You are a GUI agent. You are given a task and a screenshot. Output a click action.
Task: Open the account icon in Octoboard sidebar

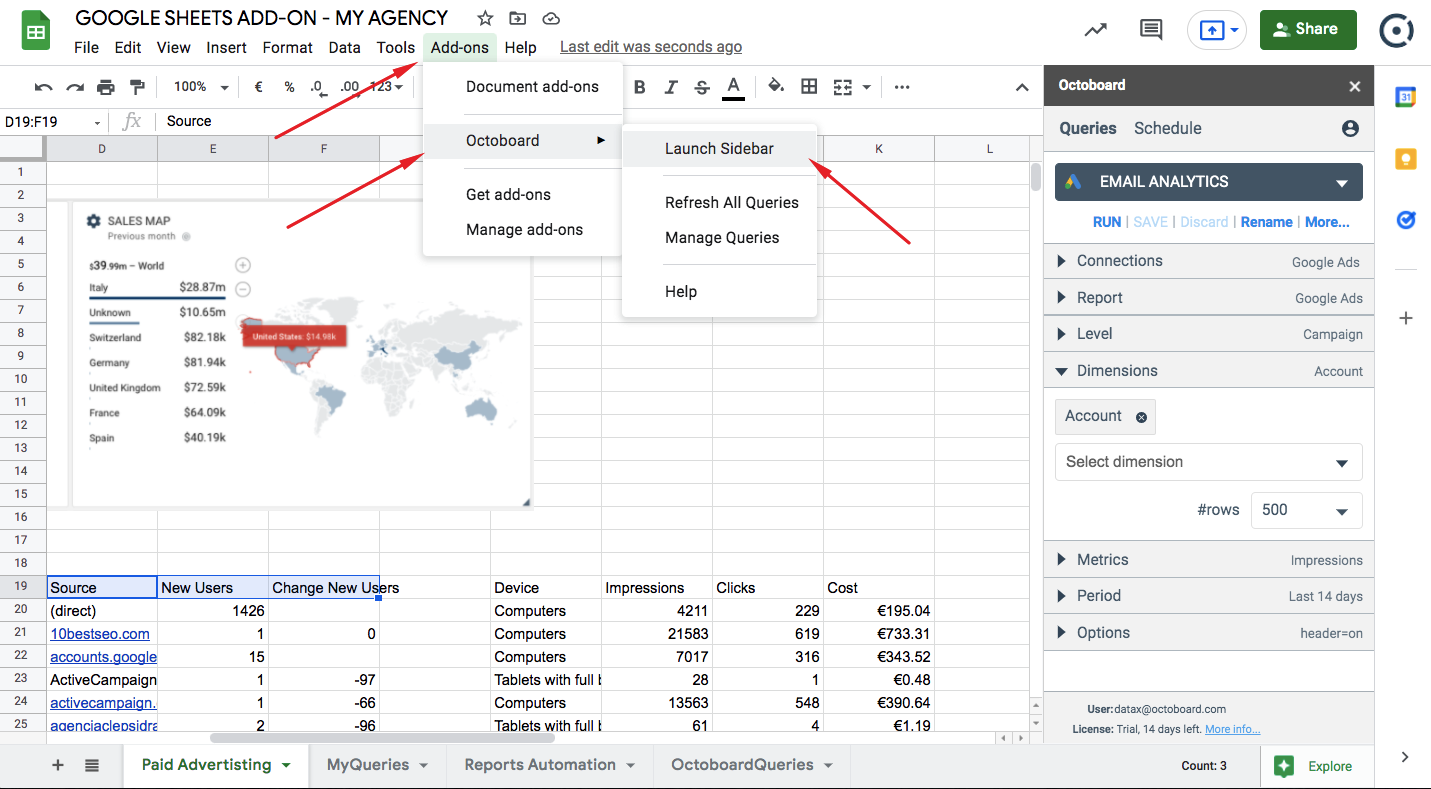(x=1350, y=128)
